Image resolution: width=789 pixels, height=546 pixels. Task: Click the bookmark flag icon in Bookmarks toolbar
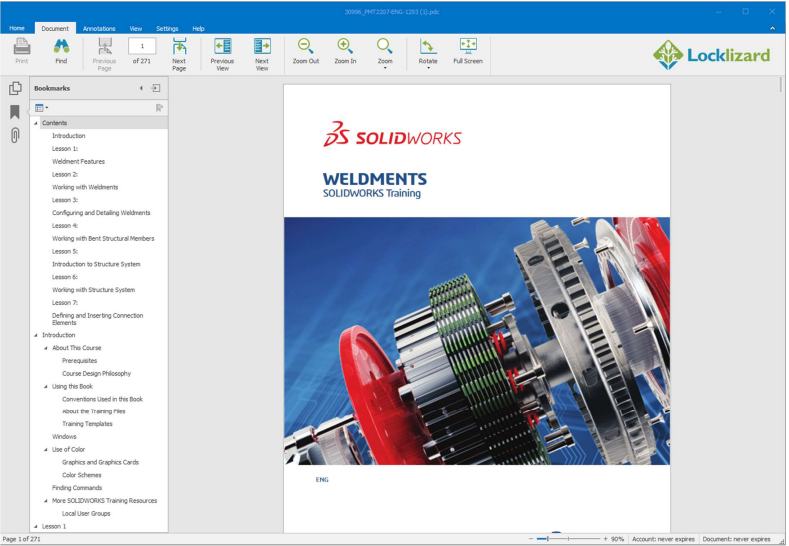160,108
